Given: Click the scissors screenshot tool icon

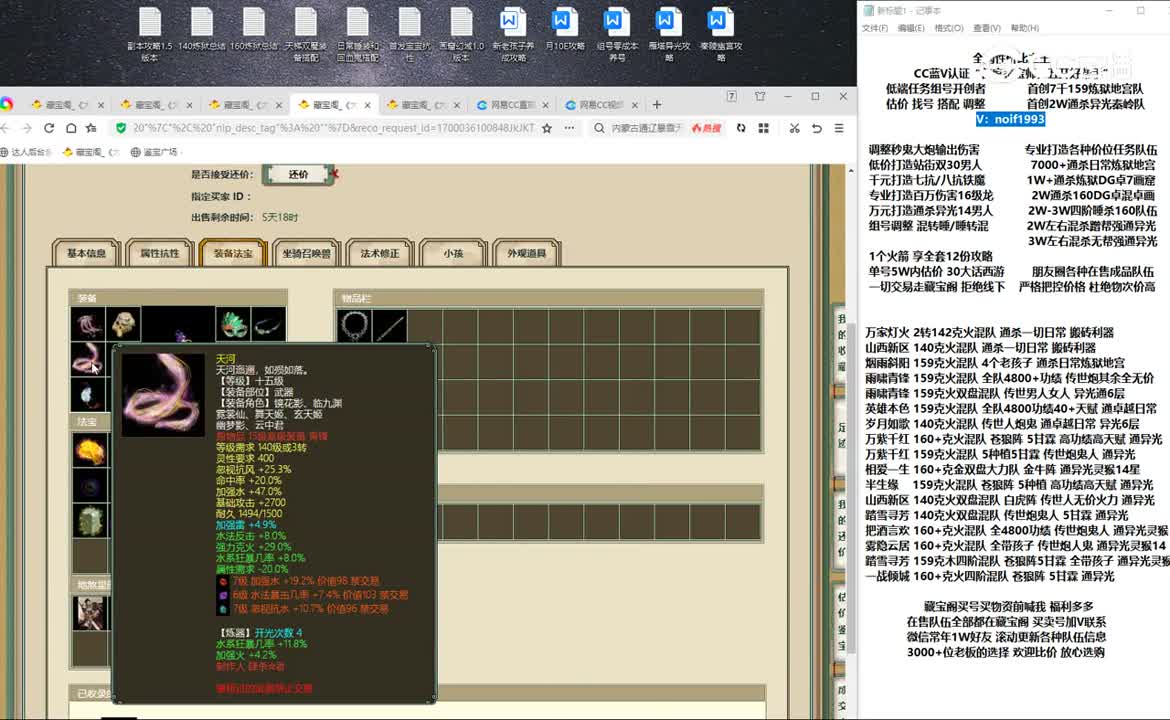Looking at the screenshot, I should [x=795, y=128].
